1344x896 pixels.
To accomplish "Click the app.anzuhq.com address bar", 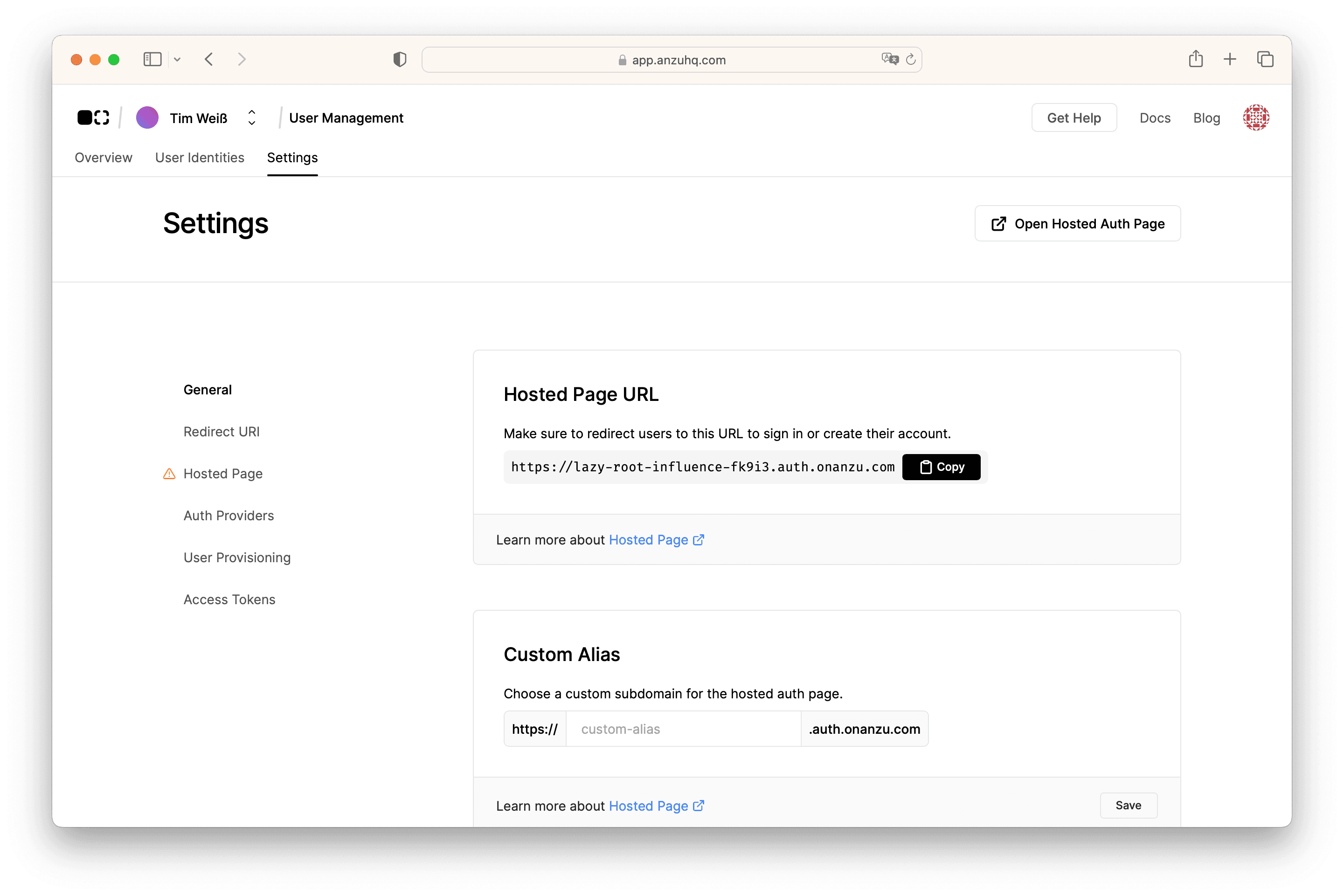I will [671, 59].
